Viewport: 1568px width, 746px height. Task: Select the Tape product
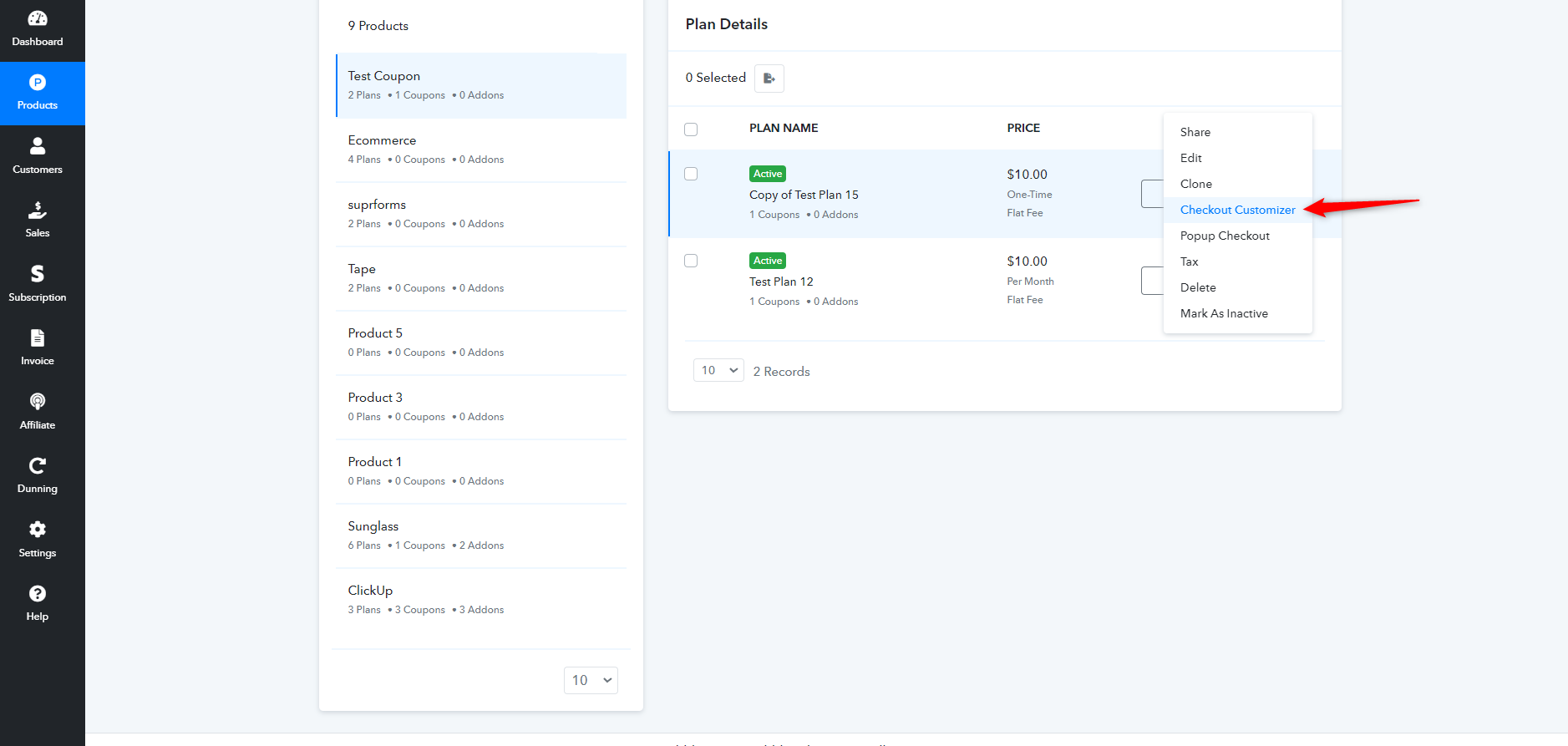pyautogui.click(x=481, y=278)
